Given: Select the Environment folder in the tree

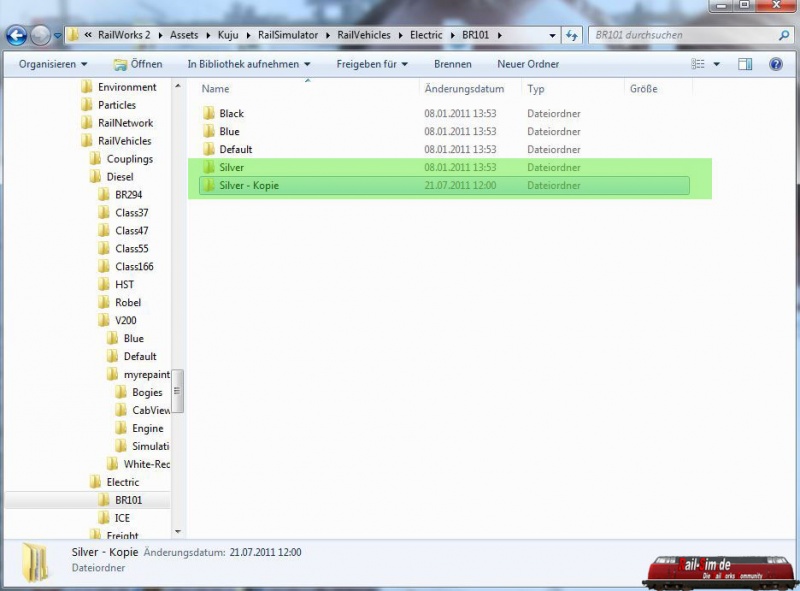Looking at the screenshot, I should [119, 87].
